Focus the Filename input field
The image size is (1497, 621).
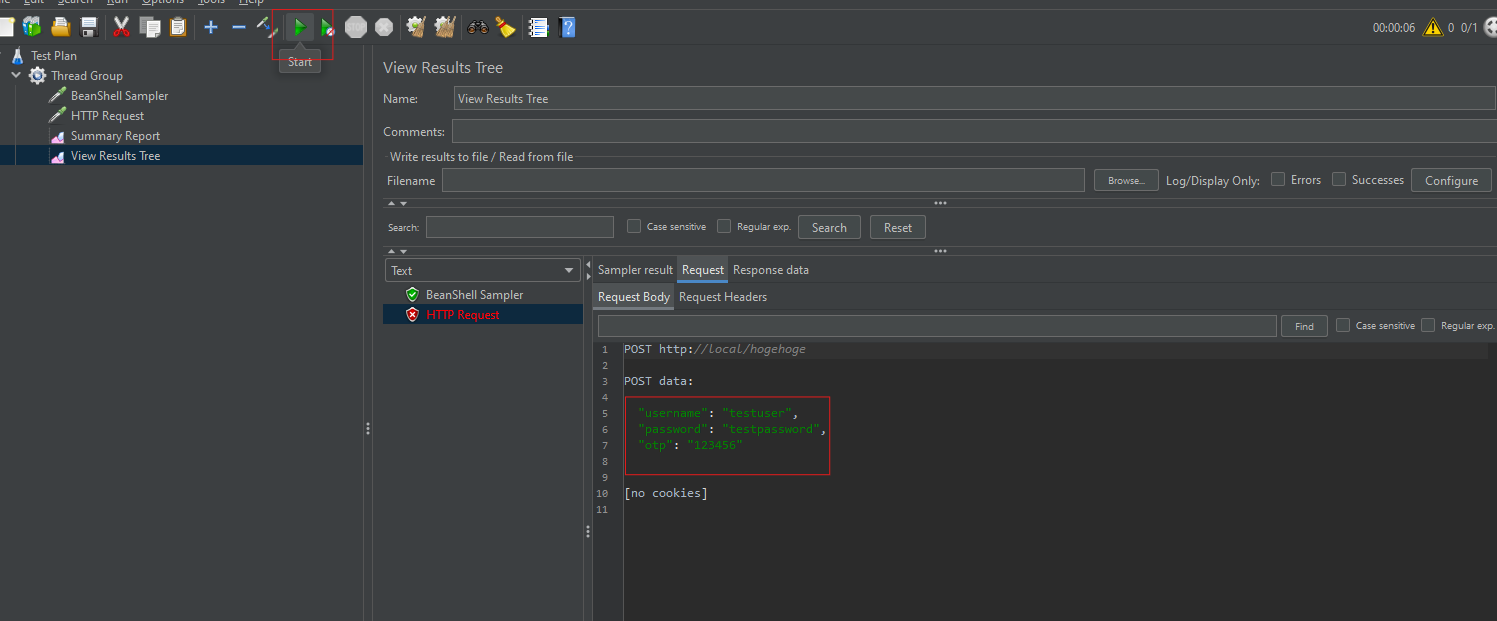pyautogui.click(x=763, y=181)
